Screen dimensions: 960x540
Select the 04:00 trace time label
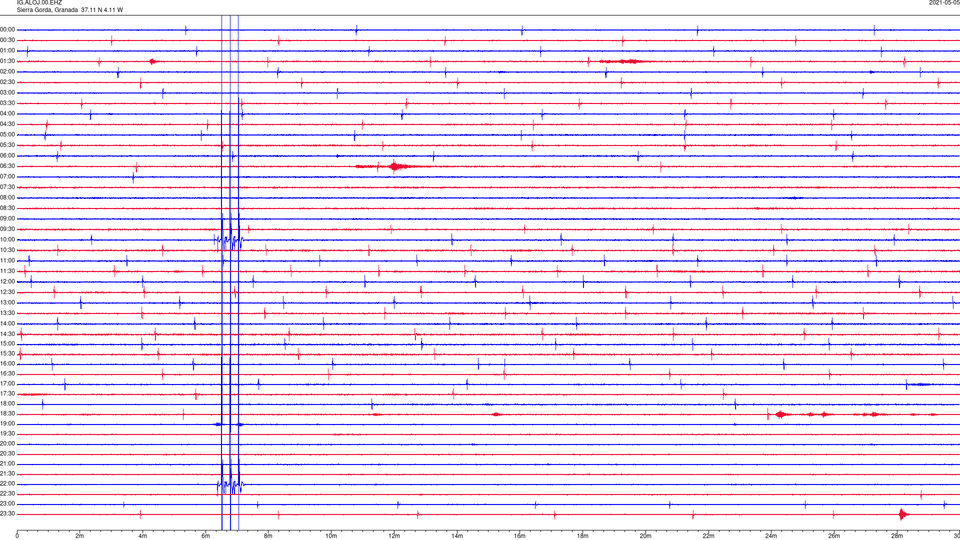[x=8, y=114]
